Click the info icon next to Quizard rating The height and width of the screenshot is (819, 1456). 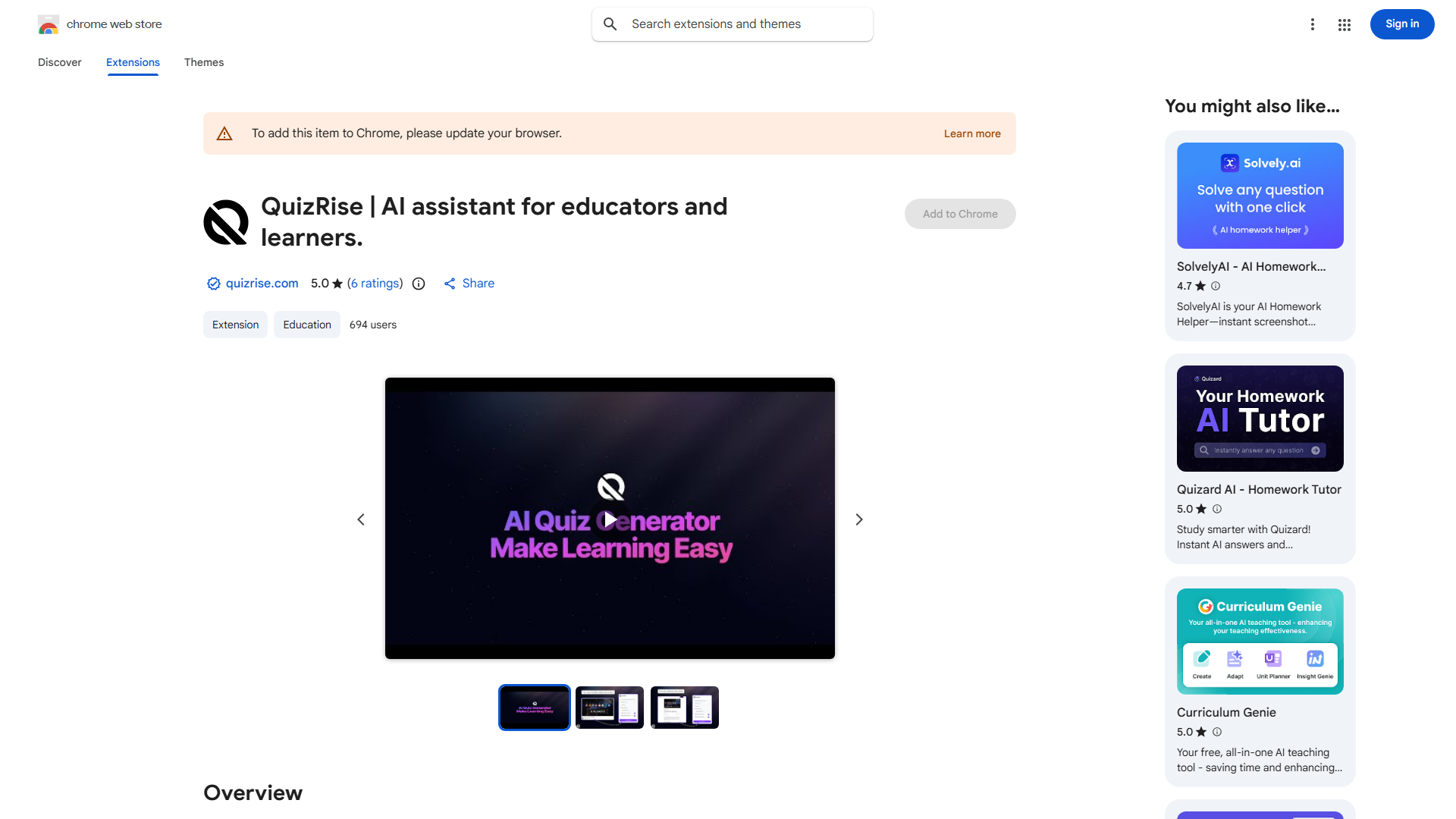pyautogui.click(x=1217, y=509)
